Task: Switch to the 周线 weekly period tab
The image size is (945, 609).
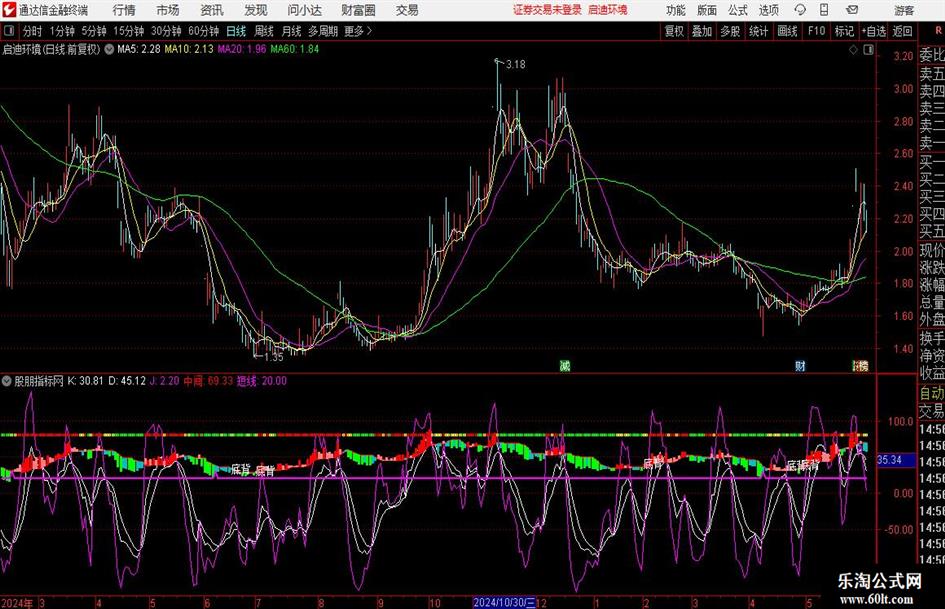Action: (x=264, y=31)
